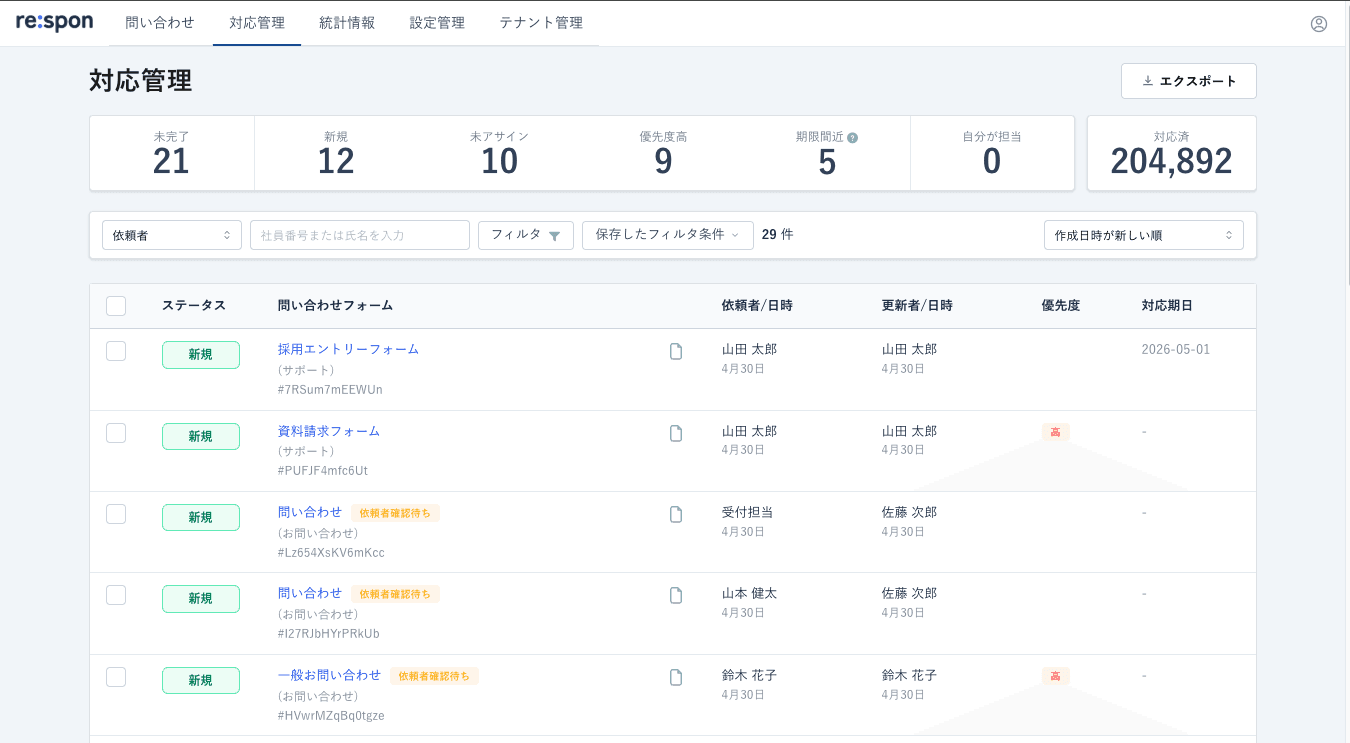1350x743 pixels.
Task: Click 新規 status badge in 採用エントリーフォーム row
Action: [x=201, y=355]
